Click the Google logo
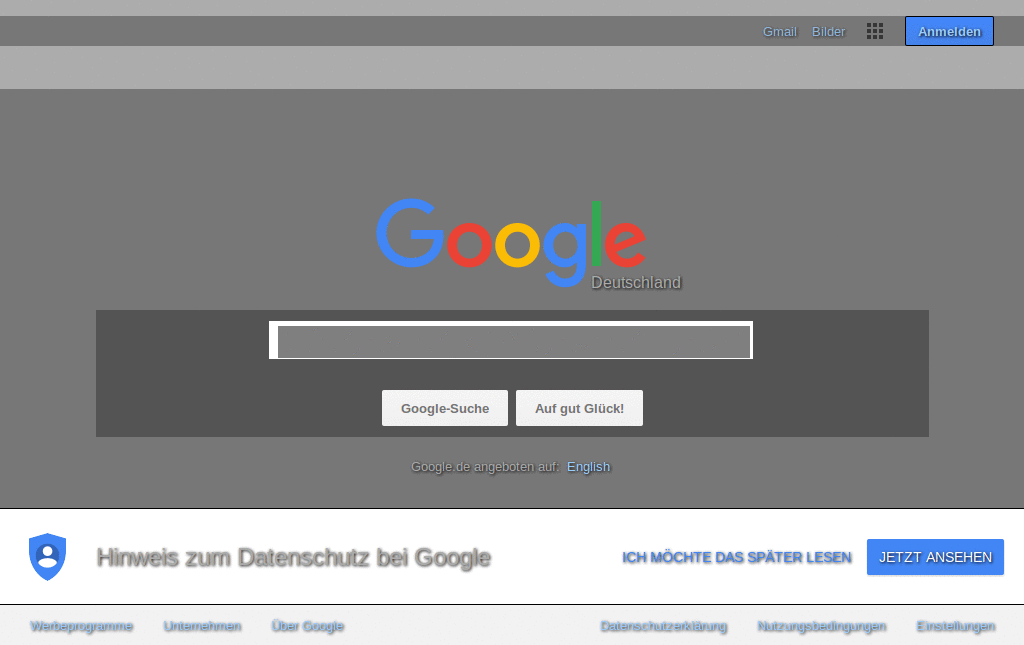 [x=511, y=242]
